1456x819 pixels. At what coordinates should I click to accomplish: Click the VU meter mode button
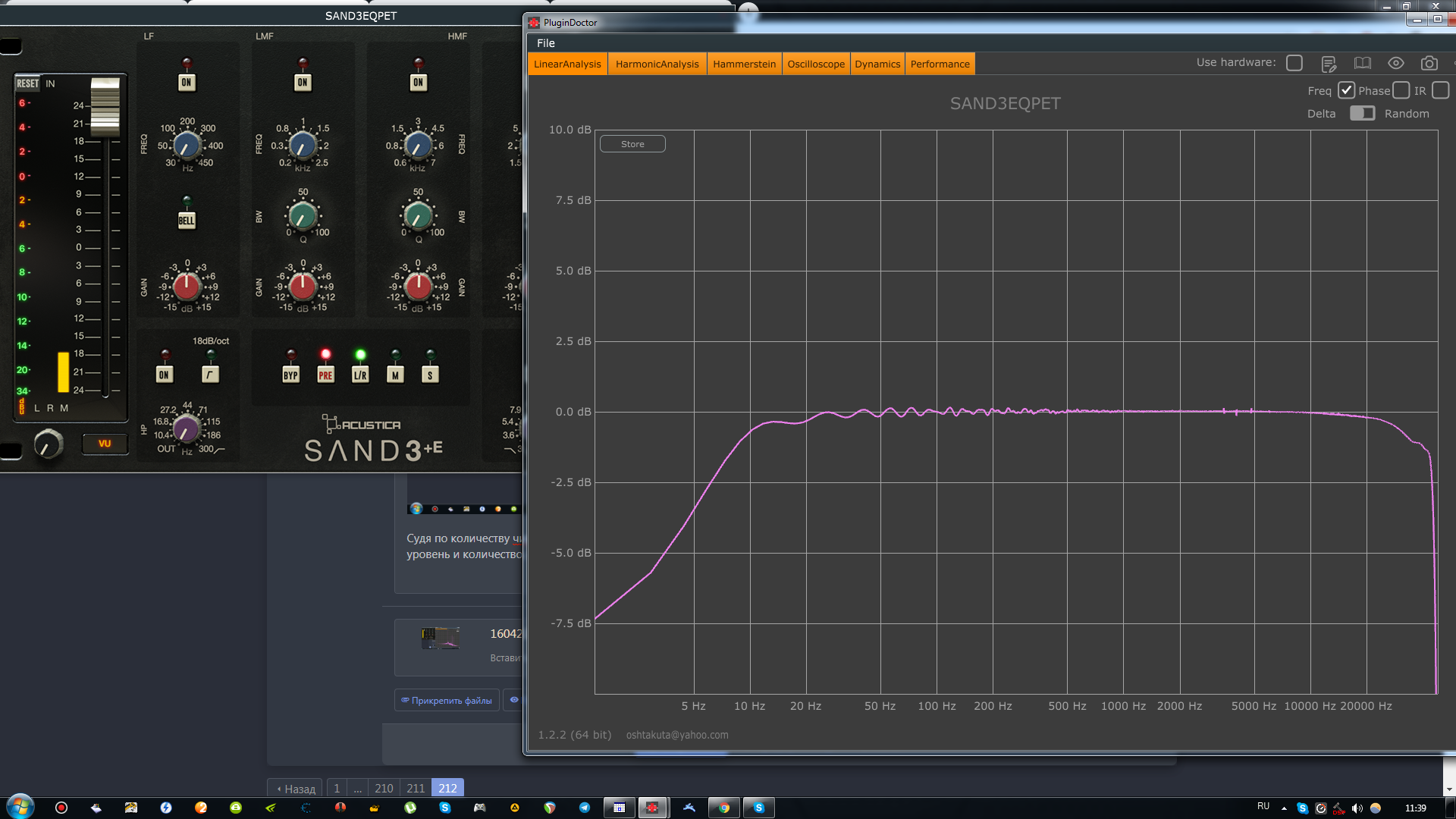click(x=105, y=444)
